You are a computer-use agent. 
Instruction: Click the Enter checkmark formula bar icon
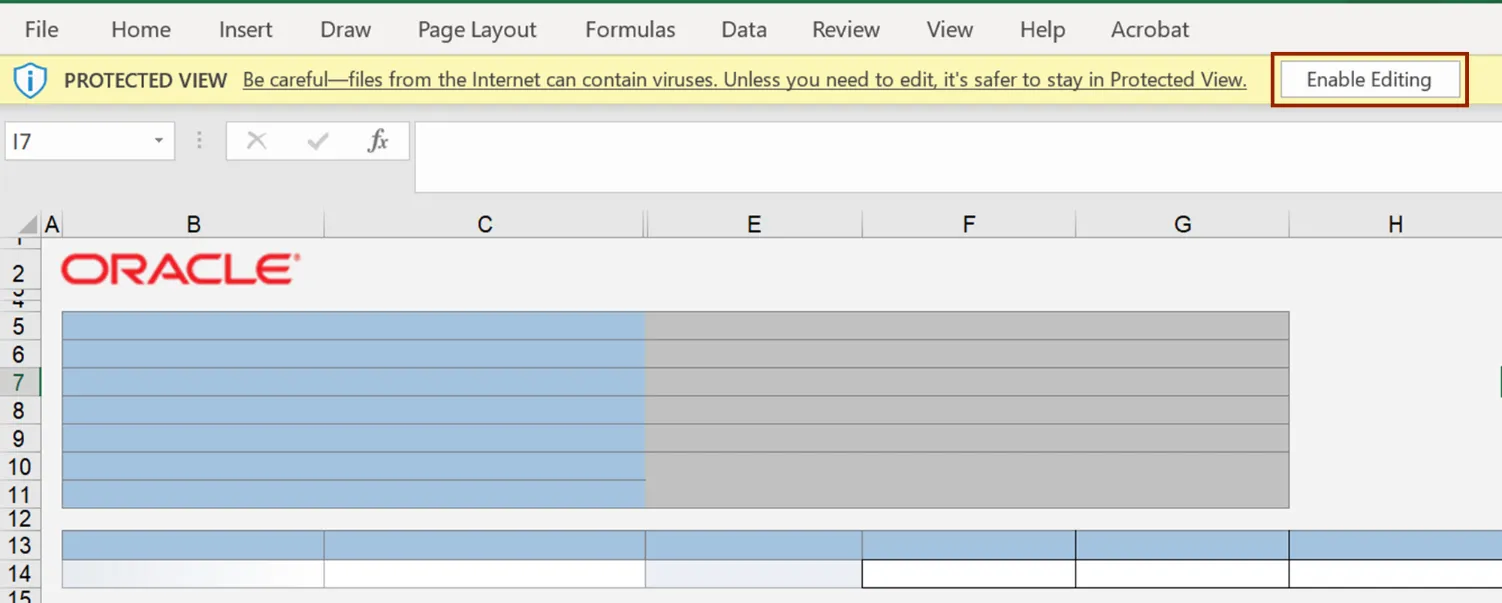point(318,141)
